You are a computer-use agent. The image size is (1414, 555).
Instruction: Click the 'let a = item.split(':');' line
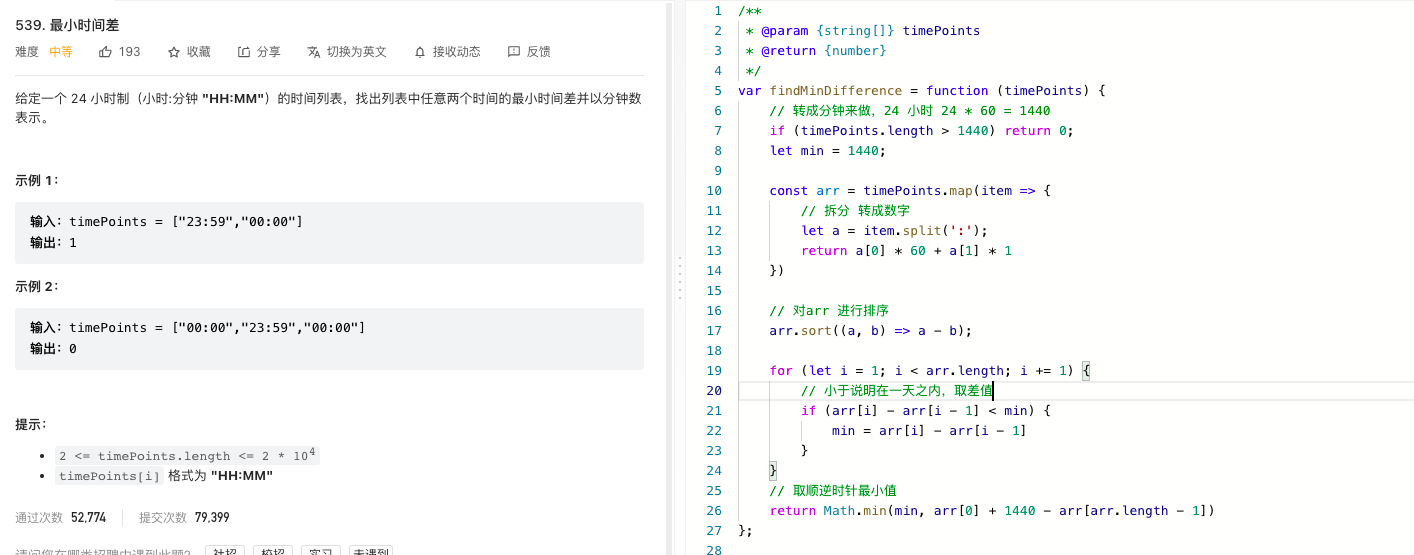point(894,230)
